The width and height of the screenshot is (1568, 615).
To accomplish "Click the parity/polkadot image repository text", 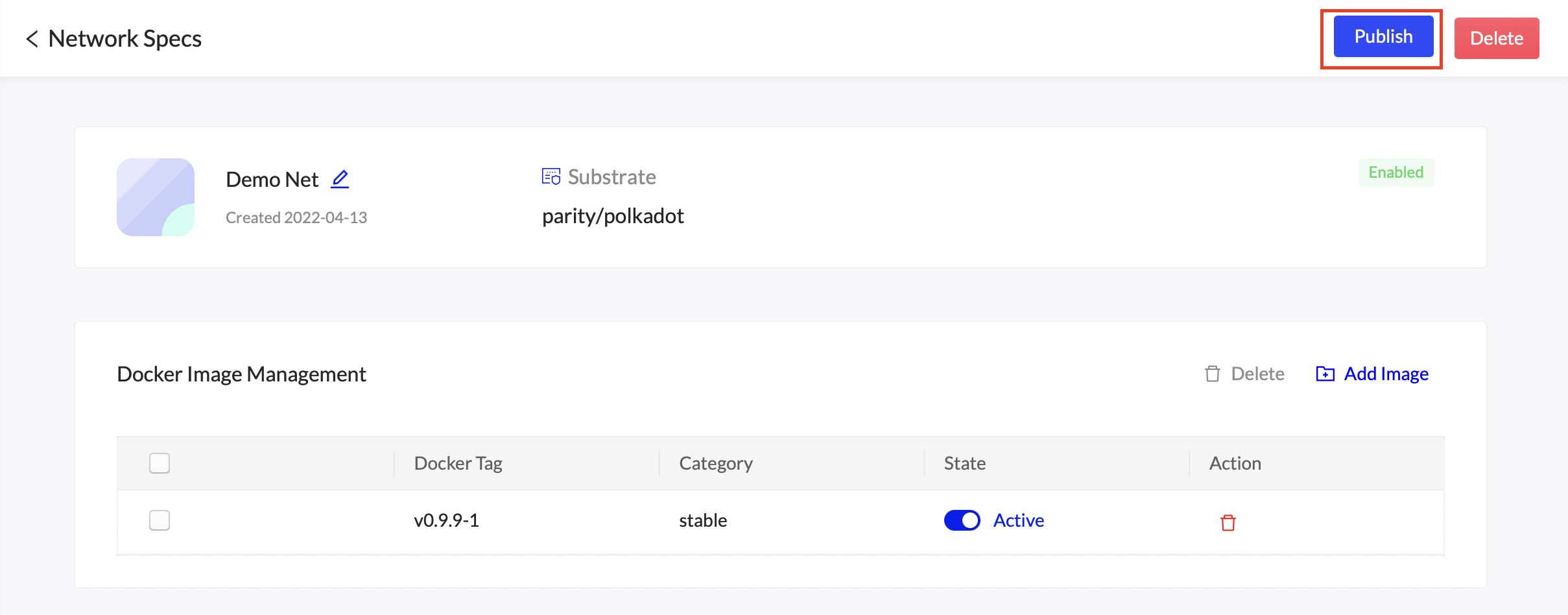I will click(x=612, y=215).
